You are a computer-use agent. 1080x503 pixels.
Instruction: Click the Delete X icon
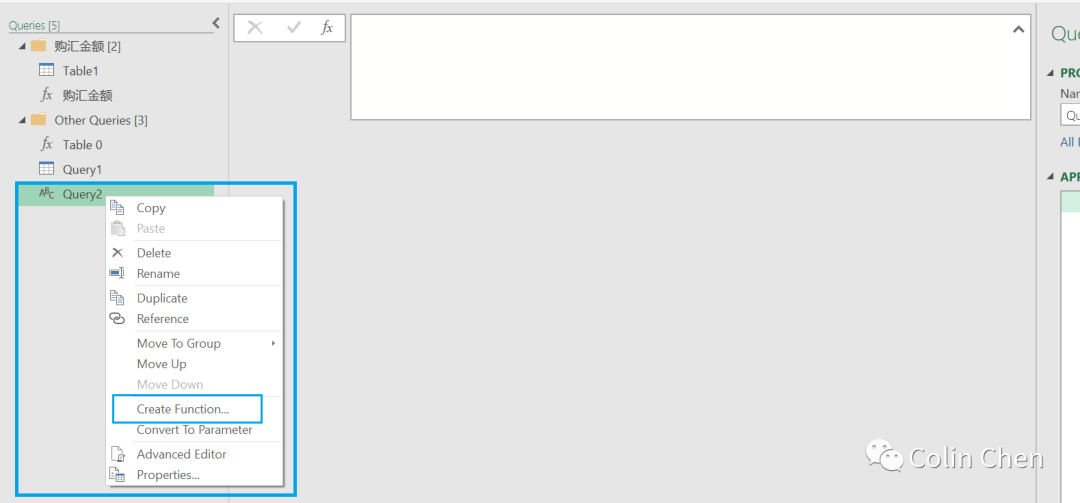[x=118, y=252]
